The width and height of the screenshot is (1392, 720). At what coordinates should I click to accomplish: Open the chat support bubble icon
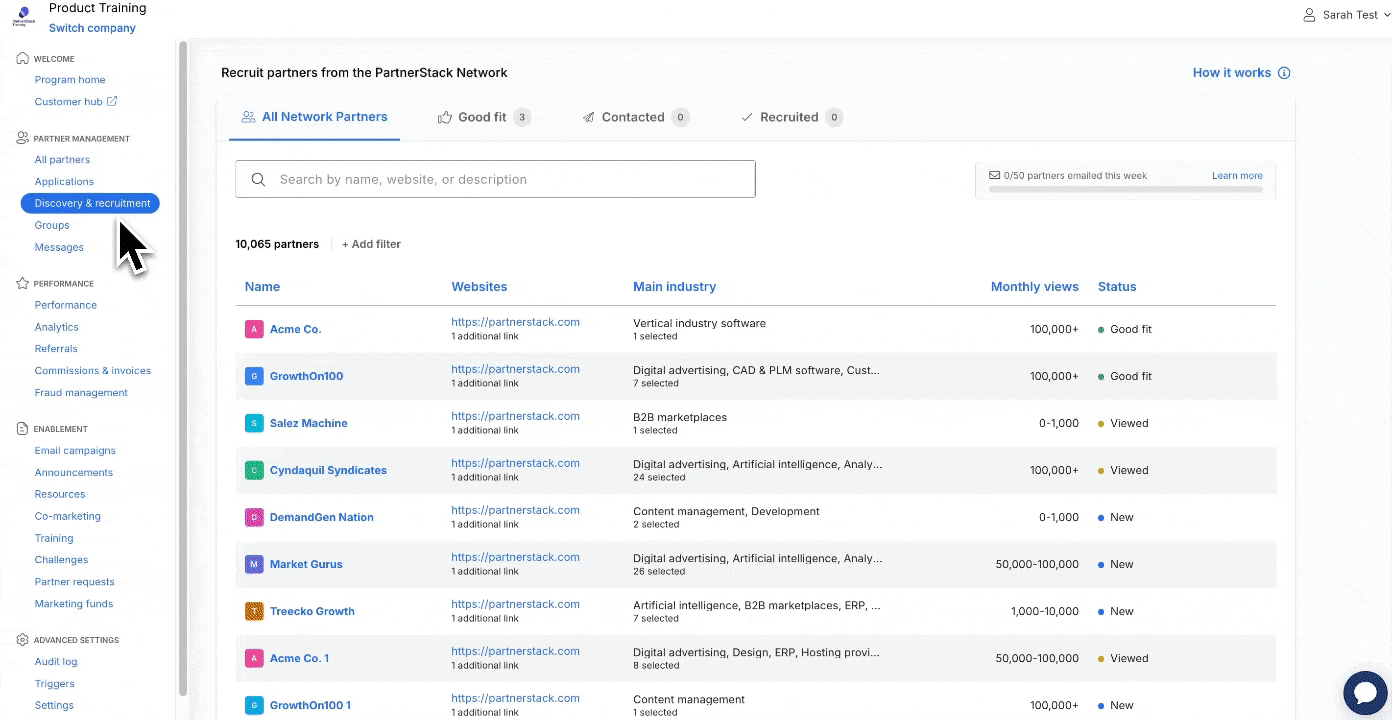[1364, 692]
